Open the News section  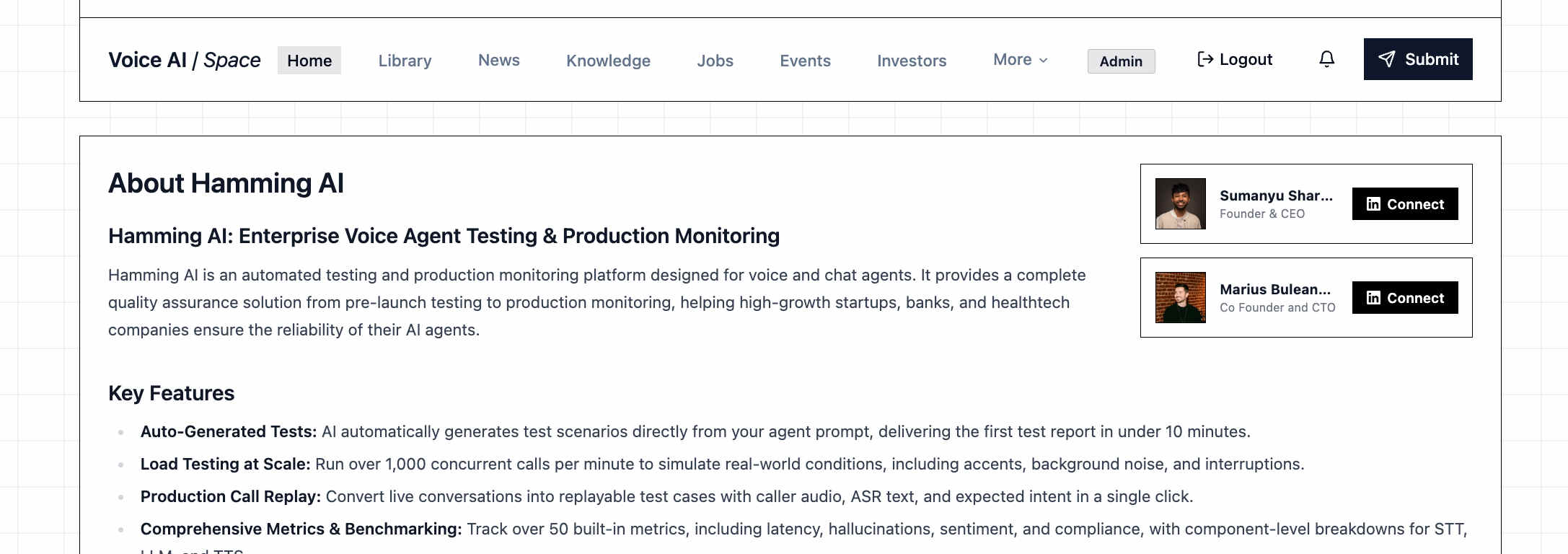coord(499,60)
